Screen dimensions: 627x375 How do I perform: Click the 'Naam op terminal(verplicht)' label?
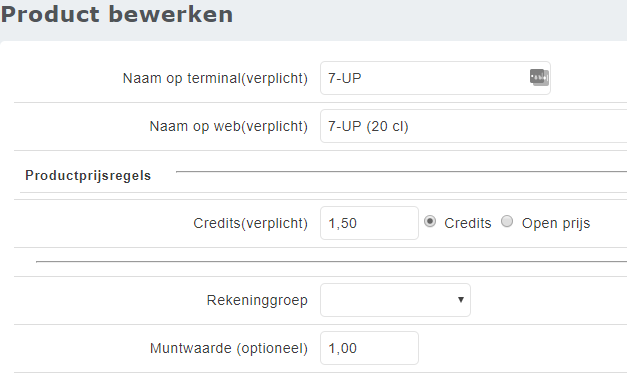coord(215,78)
